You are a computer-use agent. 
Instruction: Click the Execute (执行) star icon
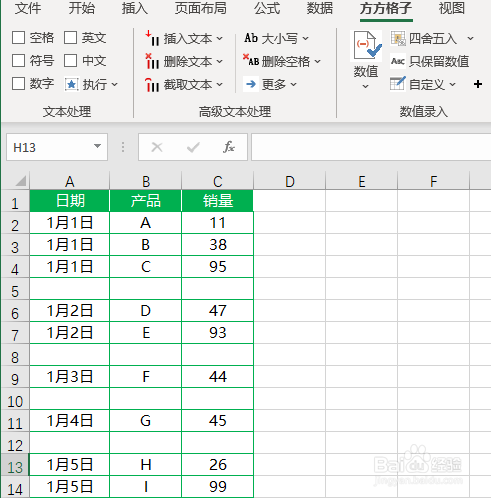point(71,84)
